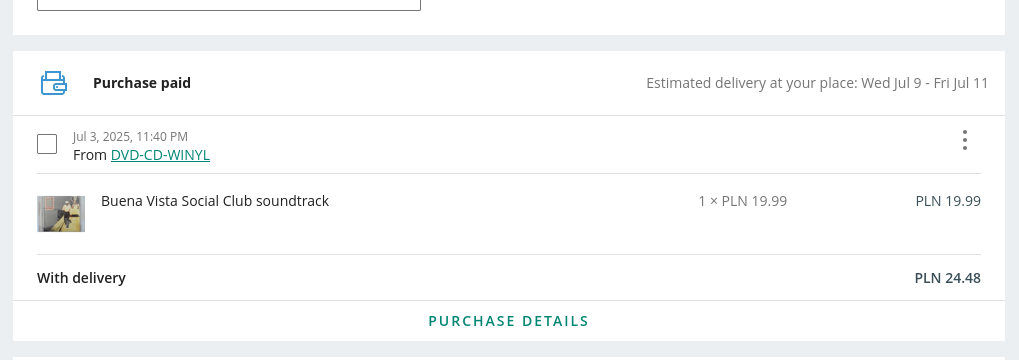
Task: Tick the checkbox next to the Jul 3 purchase
Action: (47, 144)
